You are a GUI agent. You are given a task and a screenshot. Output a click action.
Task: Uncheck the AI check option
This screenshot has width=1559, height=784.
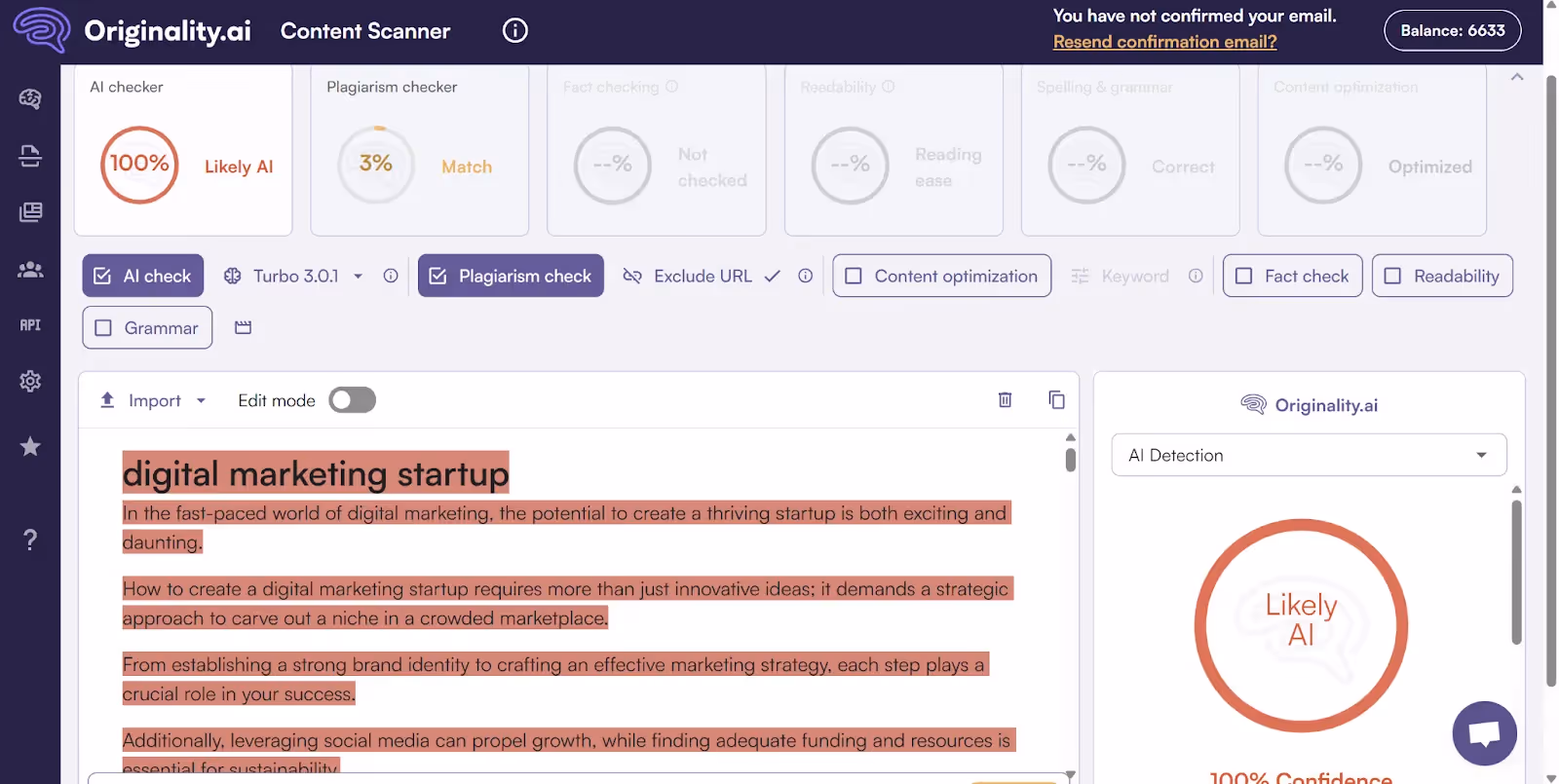[x=143, y=276]
